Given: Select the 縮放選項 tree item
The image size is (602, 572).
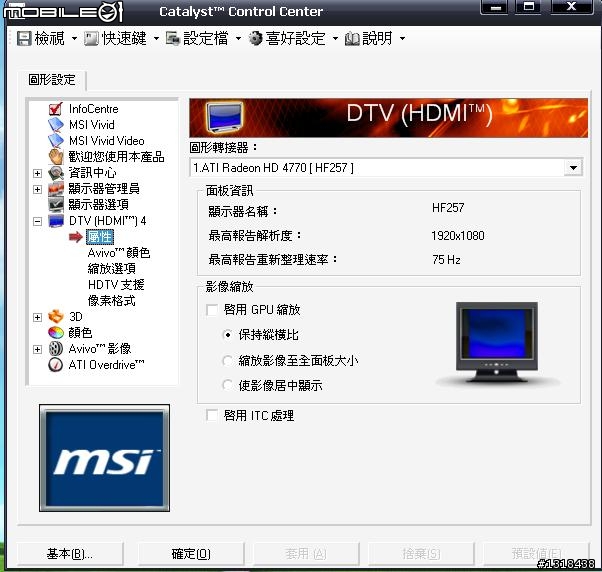Looking at the screenshot, I should [111, 269].
